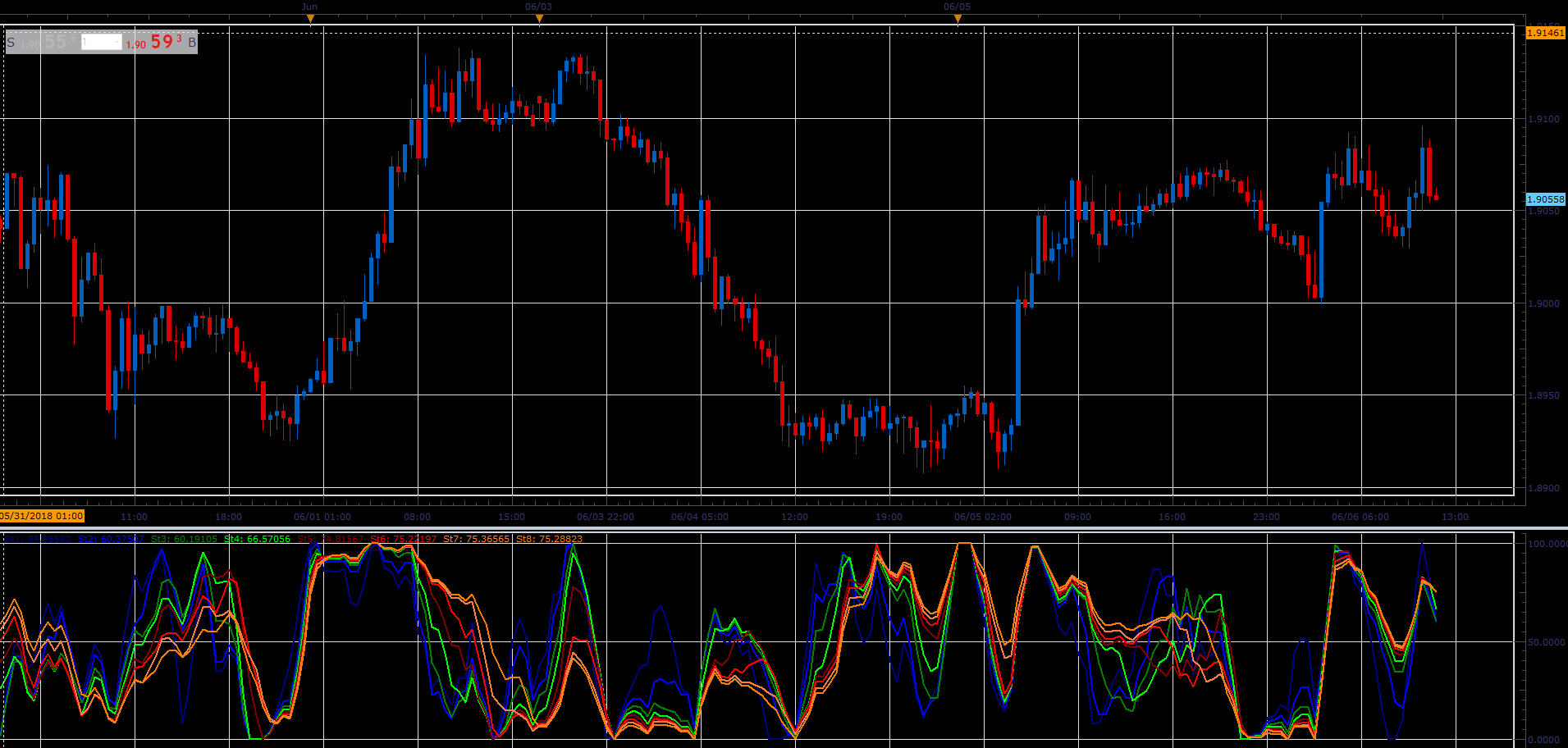Click the blue 1.90558 current price label

[1545, 199]
